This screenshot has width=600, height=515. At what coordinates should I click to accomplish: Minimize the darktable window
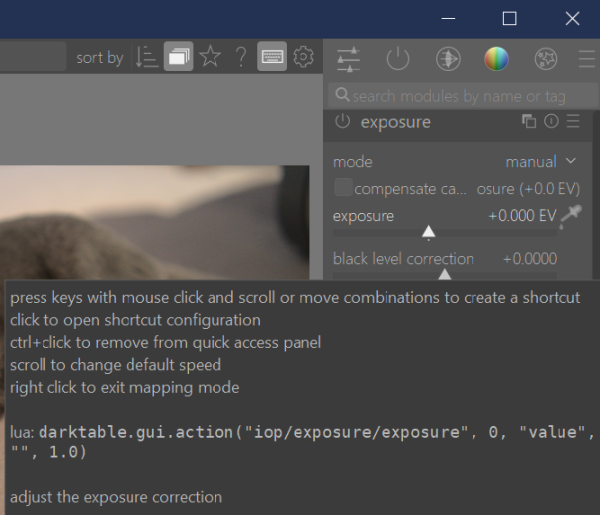pyautogui.click(x=448, y=18)
